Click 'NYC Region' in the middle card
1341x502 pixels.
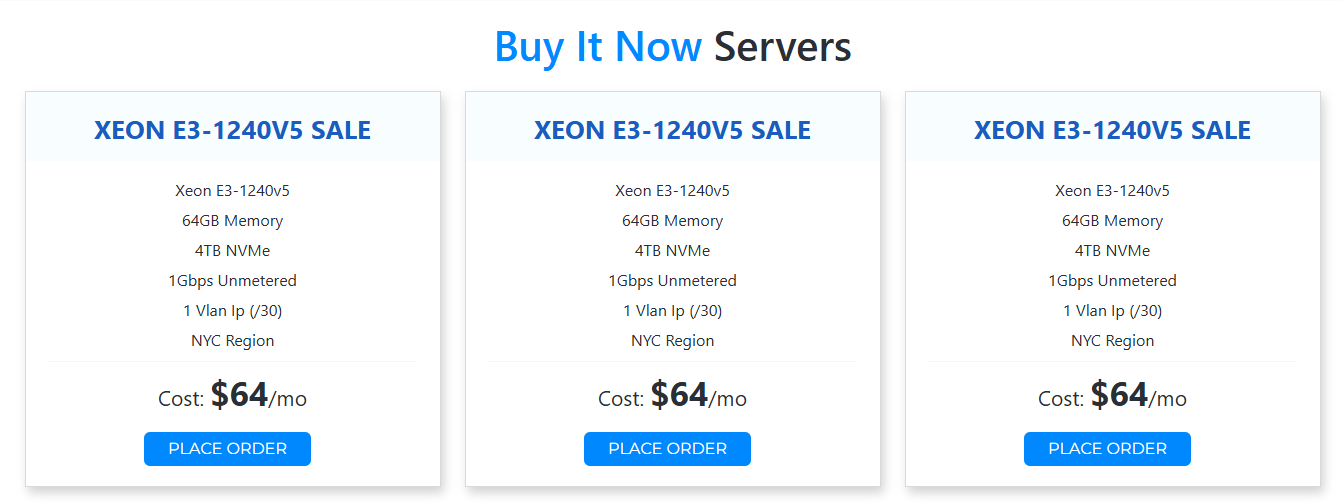click(672, 341)
